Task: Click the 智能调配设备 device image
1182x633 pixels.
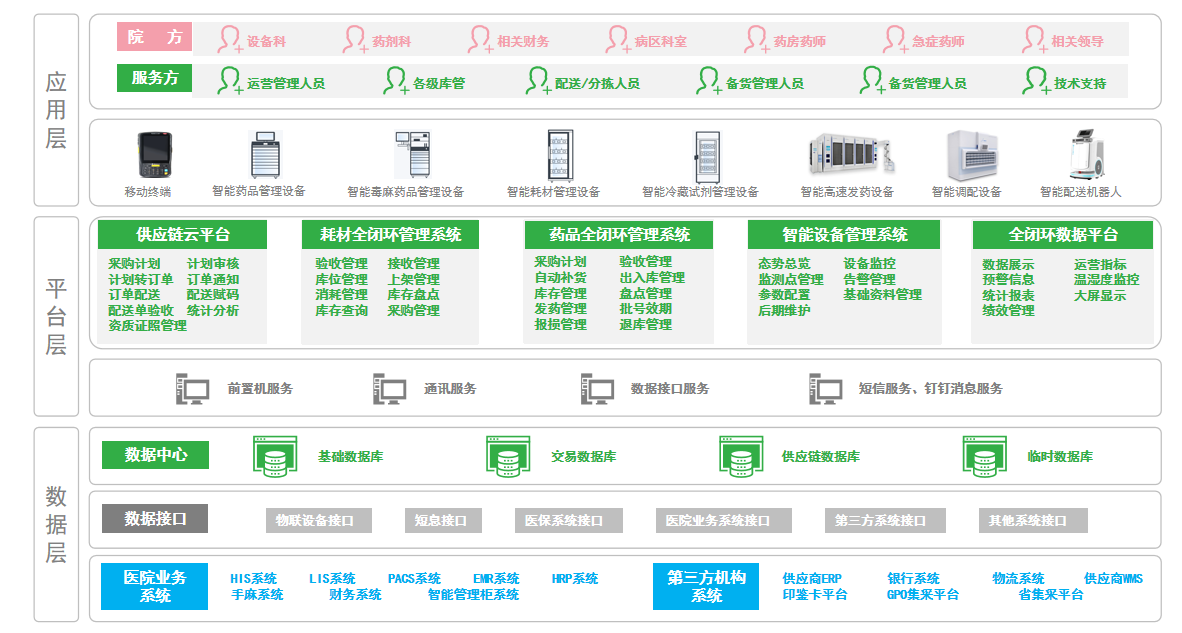Action: point(972,155)
